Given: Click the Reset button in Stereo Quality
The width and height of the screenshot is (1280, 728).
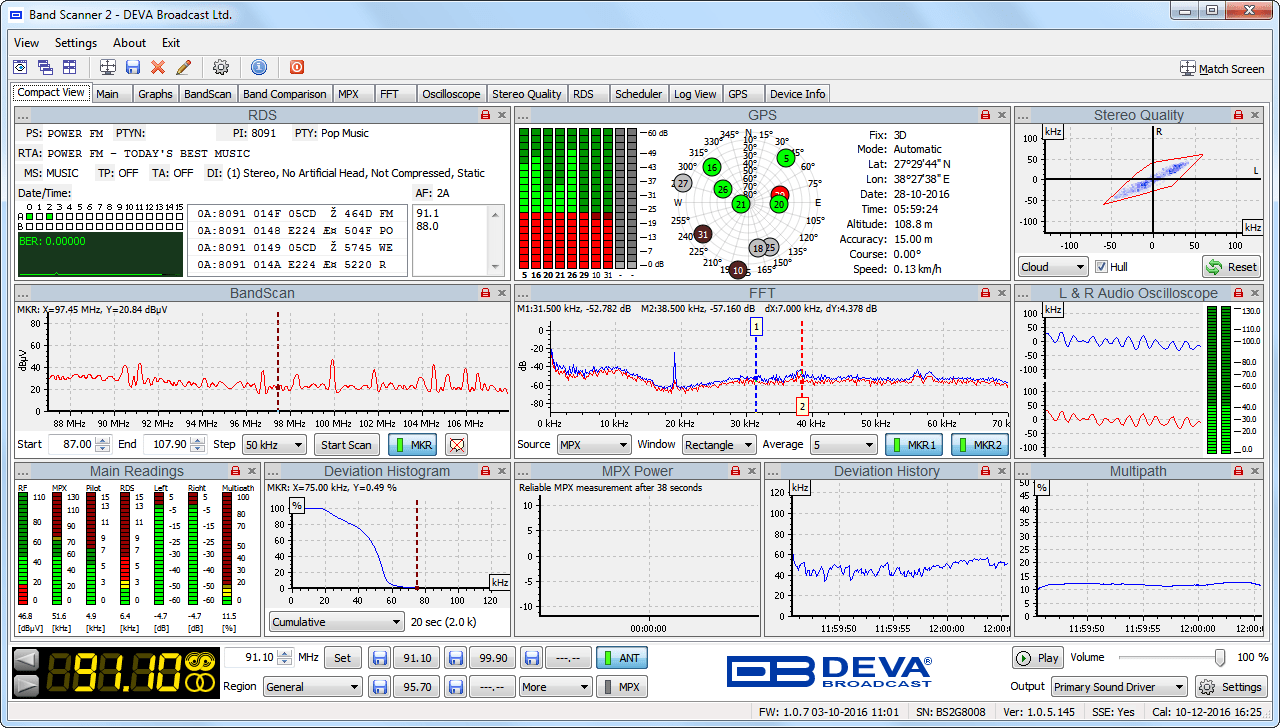Looking at the screenshot, I should point(1232,267).
